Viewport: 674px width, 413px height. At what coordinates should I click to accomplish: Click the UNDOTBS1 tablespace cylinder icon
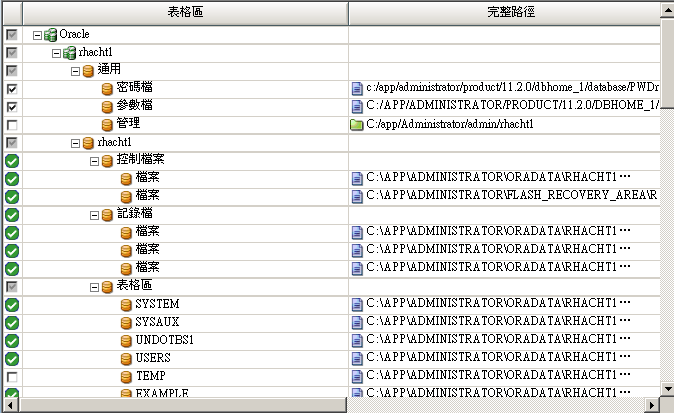click(126, 341)
